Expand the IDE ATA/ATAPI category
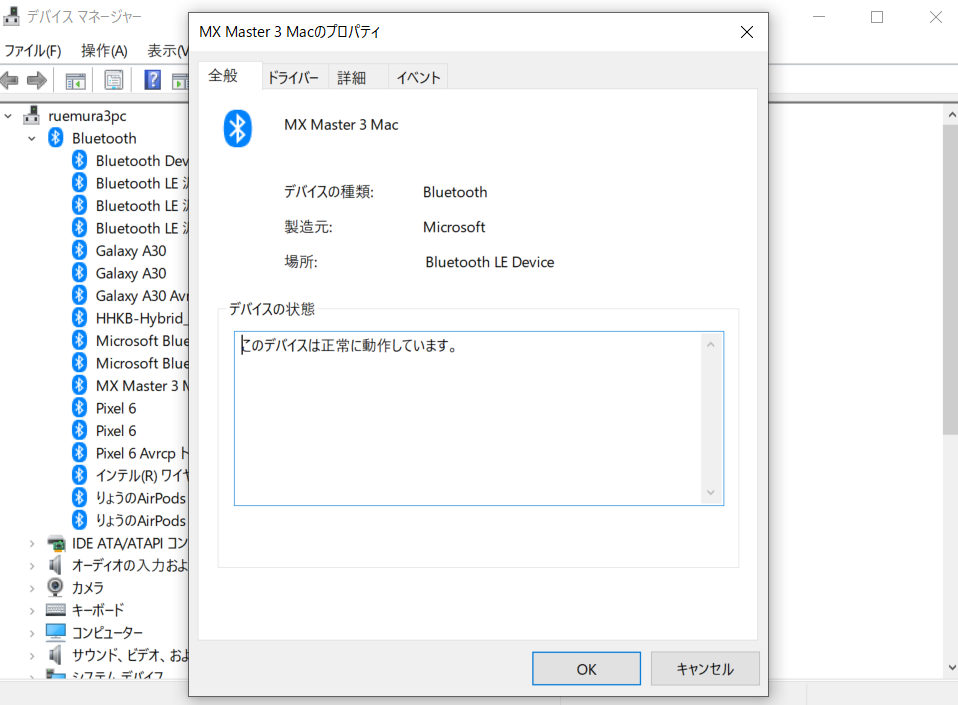The height and width of the screenshot is (705, 958). click(32, 543)
